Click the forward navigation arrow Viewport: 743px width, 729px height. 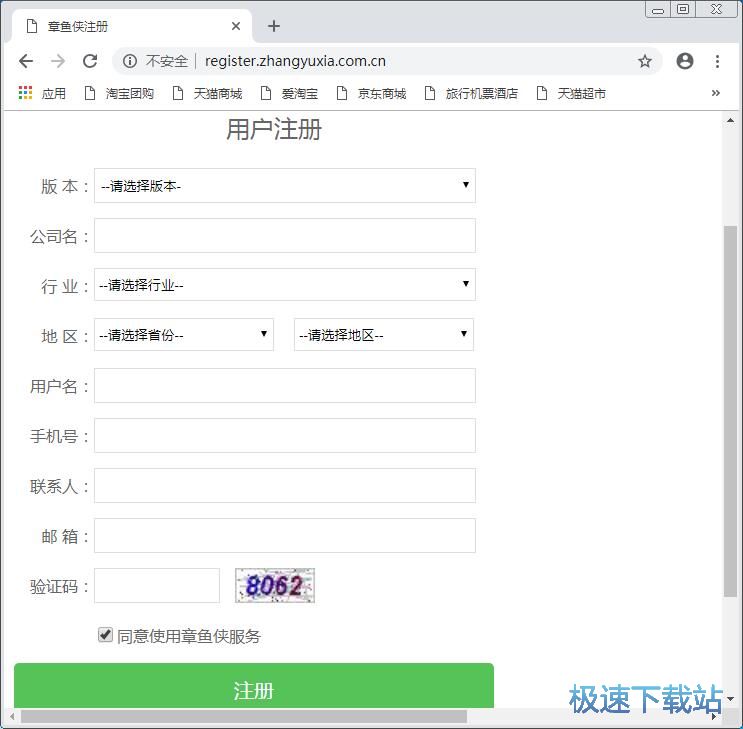click(x=58, y=61)
